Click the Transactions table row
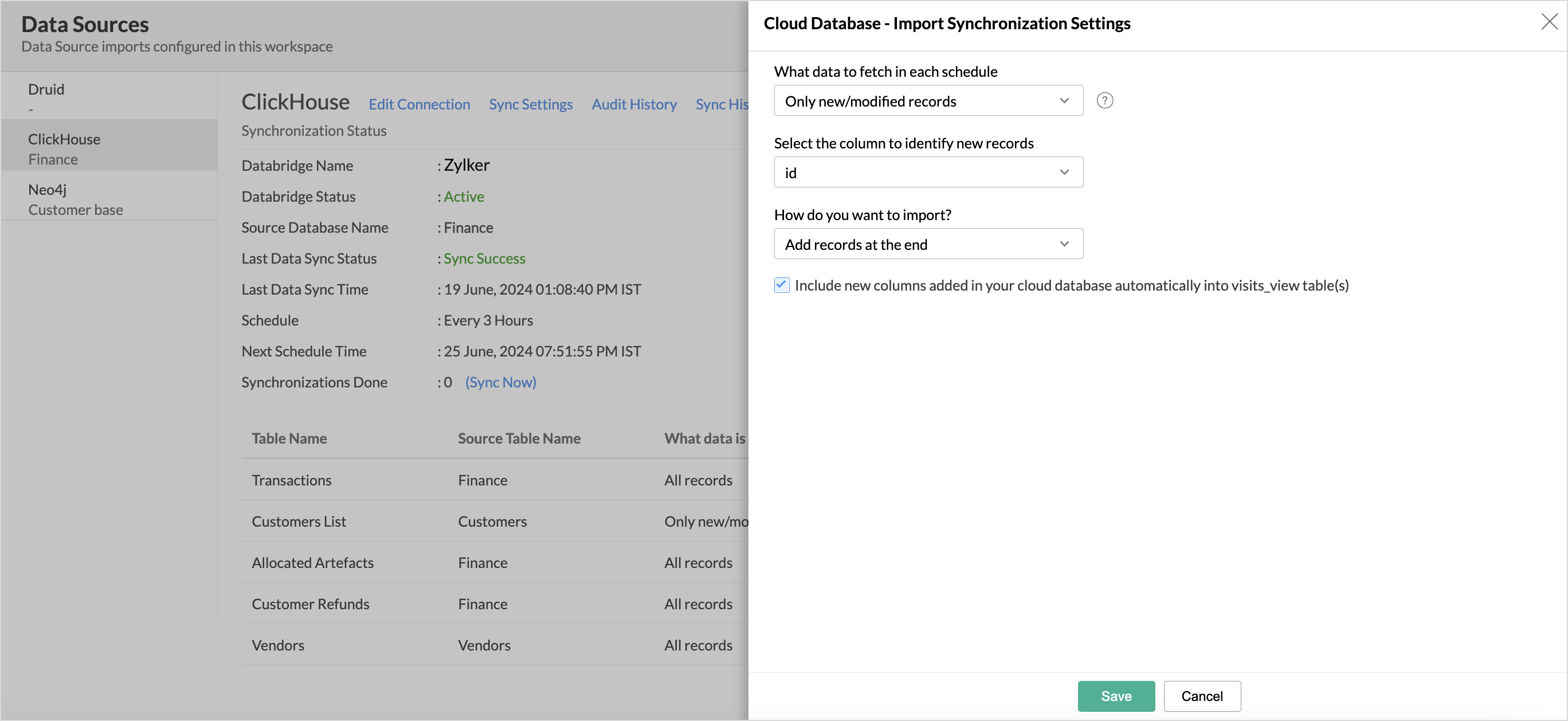The width and height of the screenshot is (1568, 721). point(292,480)
